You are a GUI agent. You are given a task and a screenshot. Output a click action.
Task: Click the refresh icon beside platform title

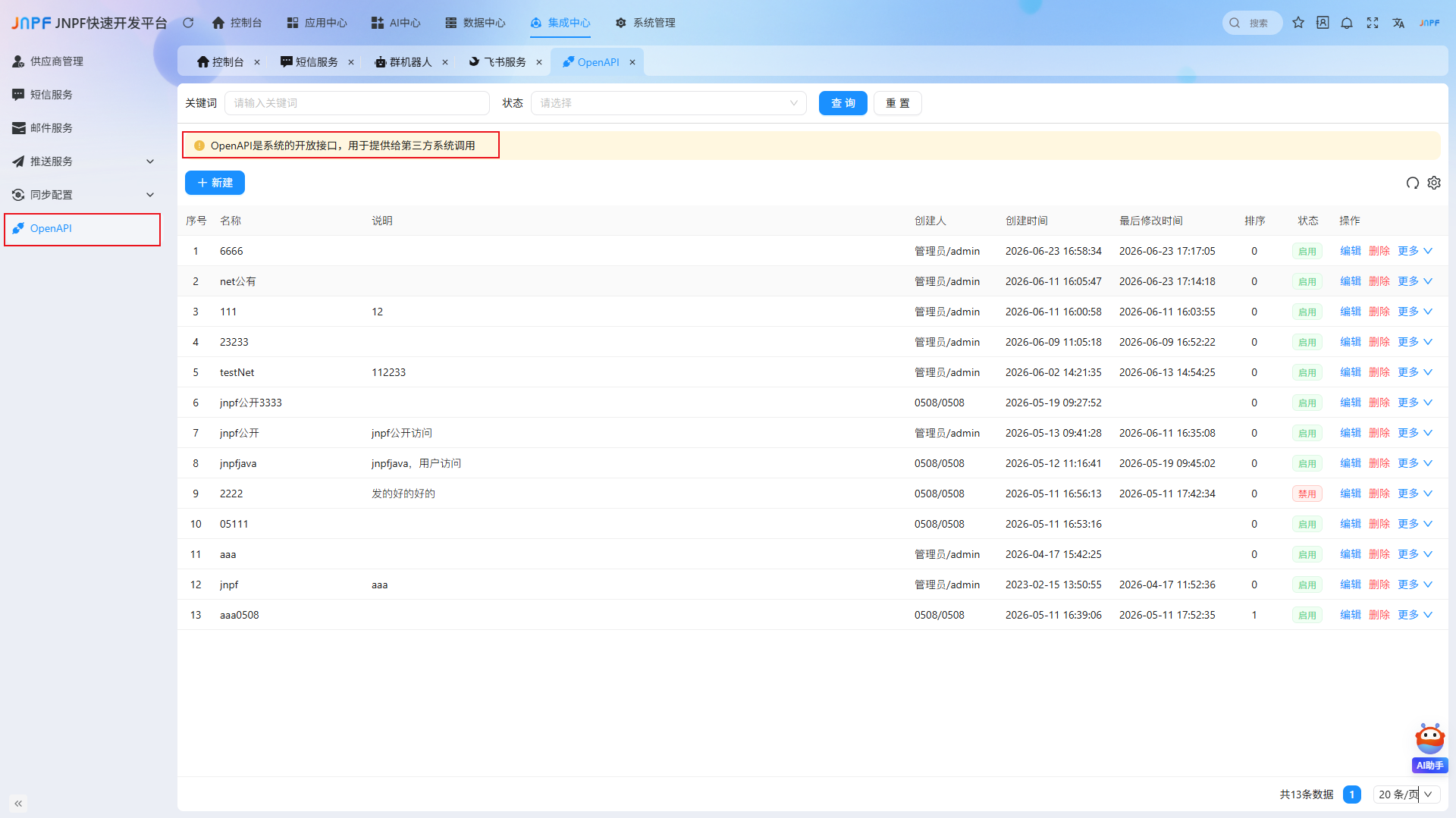coord(188,23)
